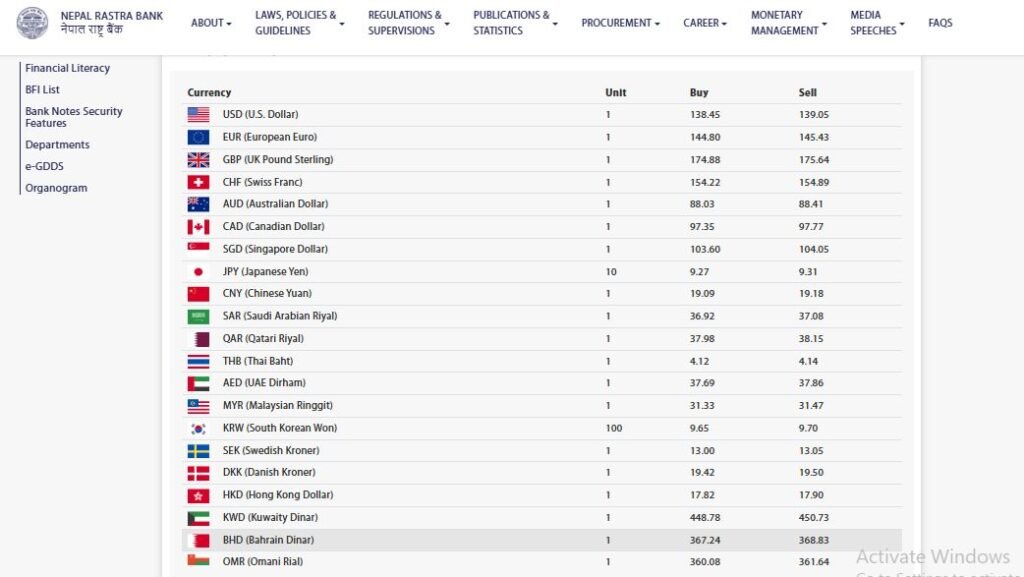
Task: Click the European Euro flag icon
Action: coord(198,137)
